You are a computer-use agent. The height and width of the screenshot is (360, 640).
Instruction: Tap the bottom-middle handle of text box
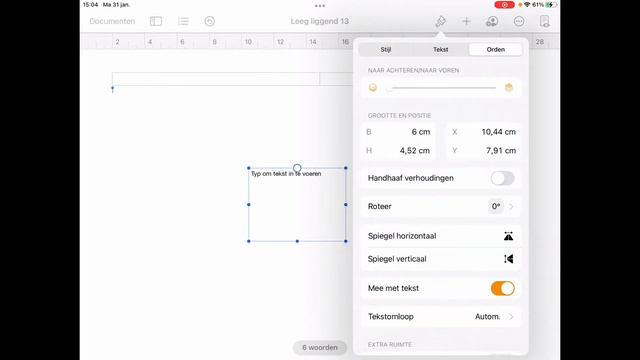tap(297, 241)
